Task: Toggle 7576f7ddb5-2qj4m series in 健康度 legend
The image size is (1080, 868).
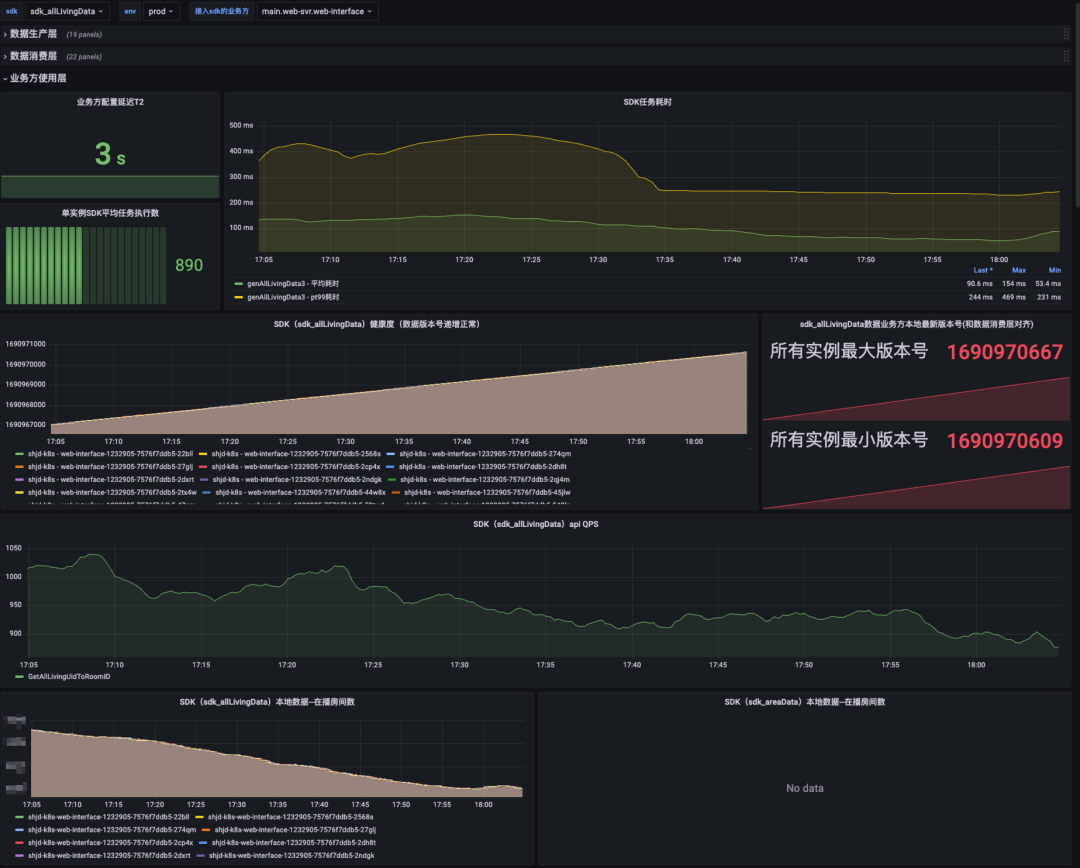Action: coord(485,479)
